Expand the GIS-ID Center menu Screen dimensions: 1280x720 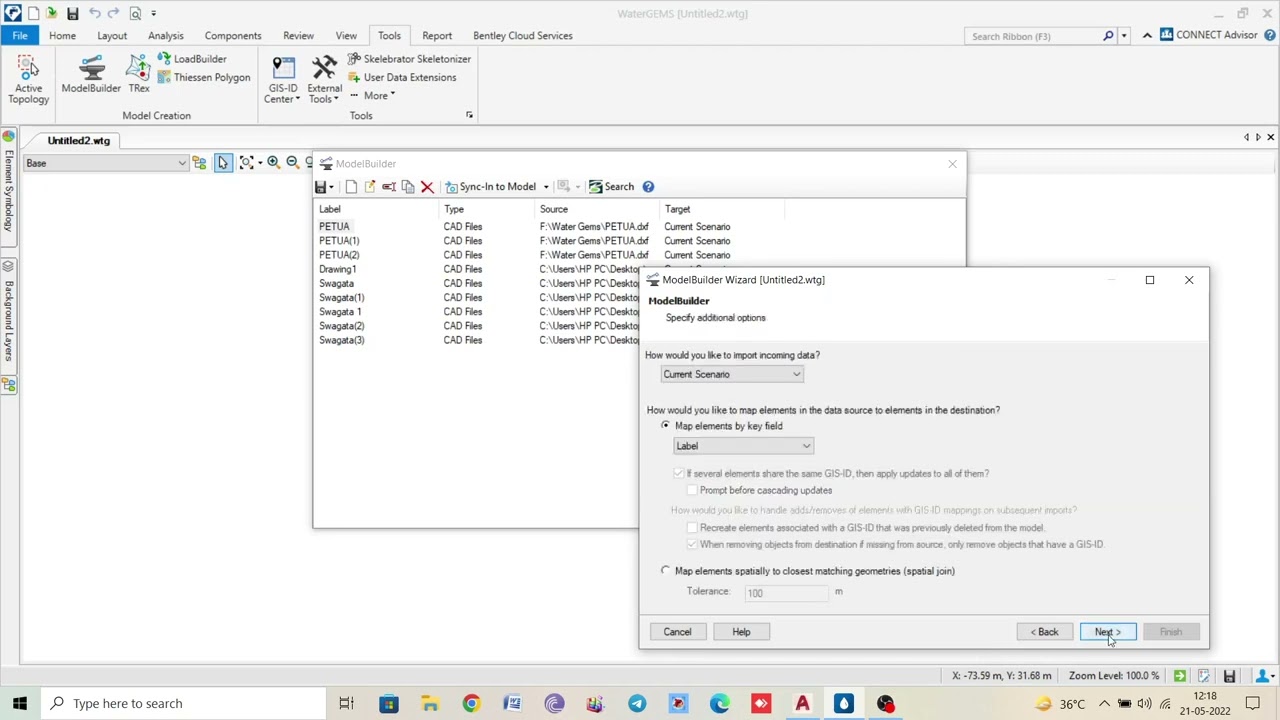pyautogui.click(x=283, y=80)
